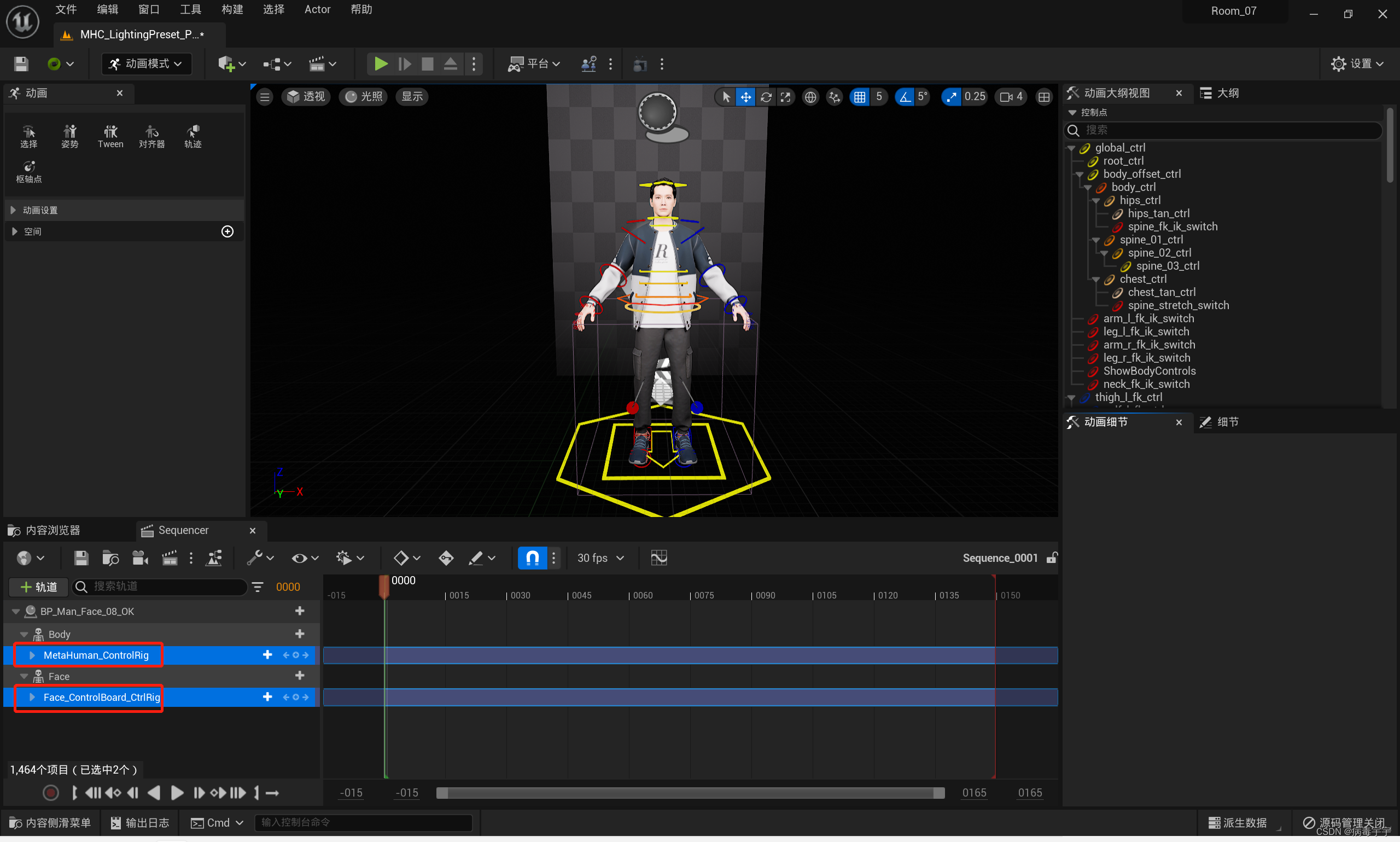The height and width of the screenshot is (842, 1400).
Task: Open the 窗口 menu
Action: click(148, 9)
